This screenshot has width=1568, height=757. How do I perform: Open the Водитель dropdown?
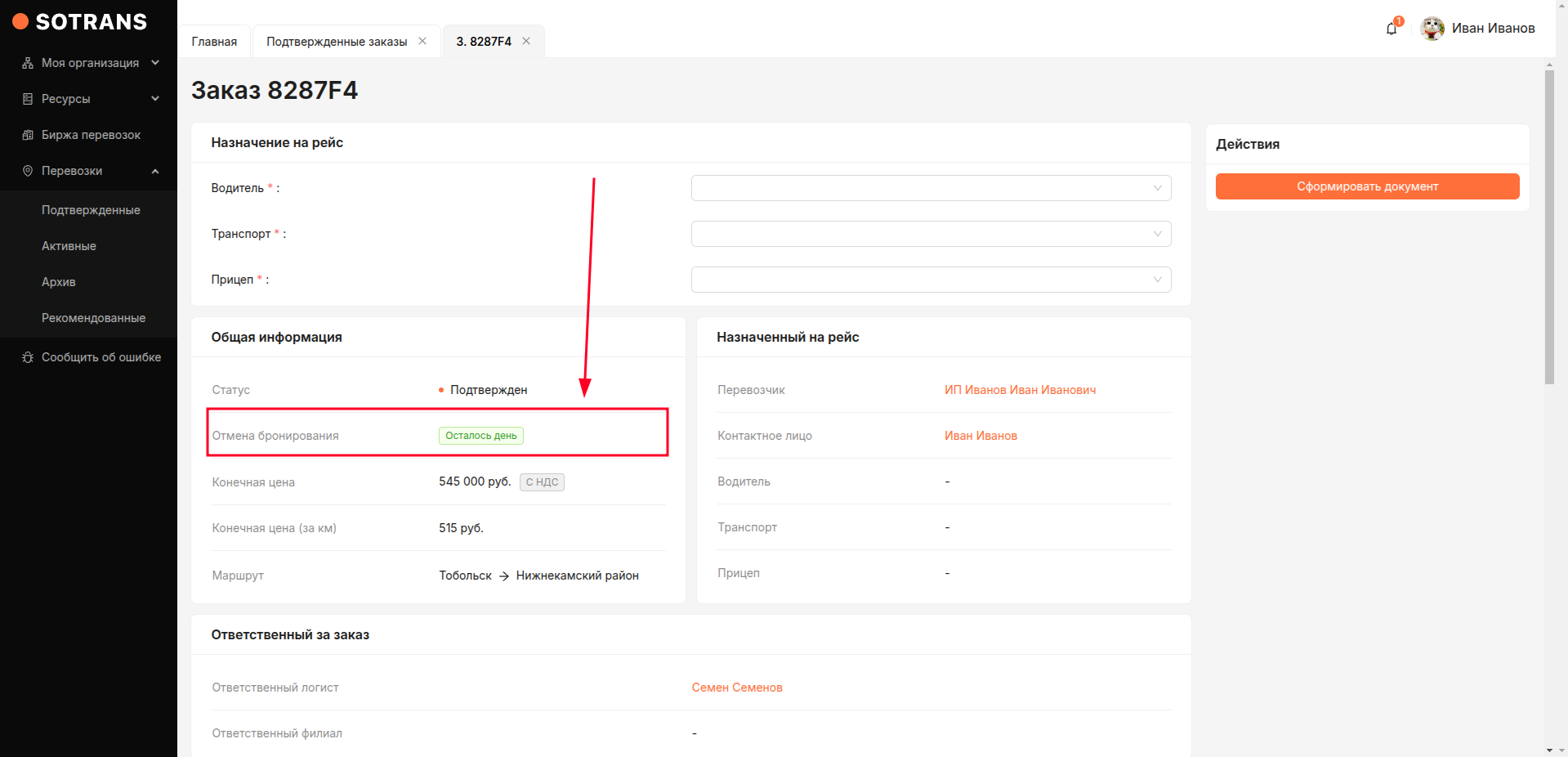click(931, 188)
